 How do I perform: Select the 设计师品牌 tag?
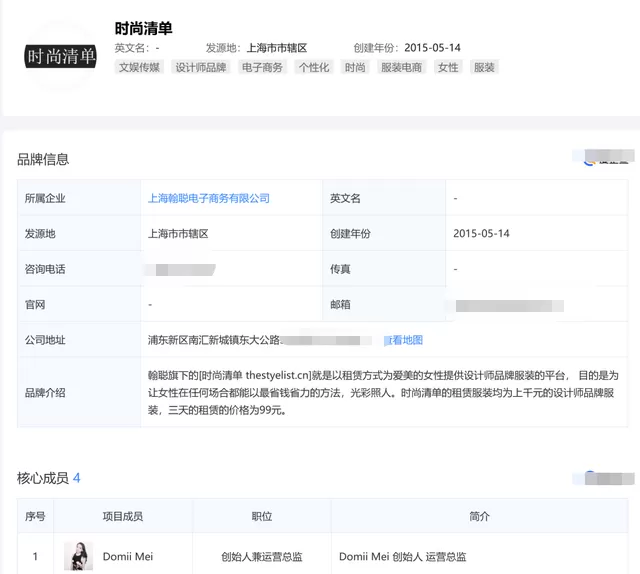click(200, 67)
